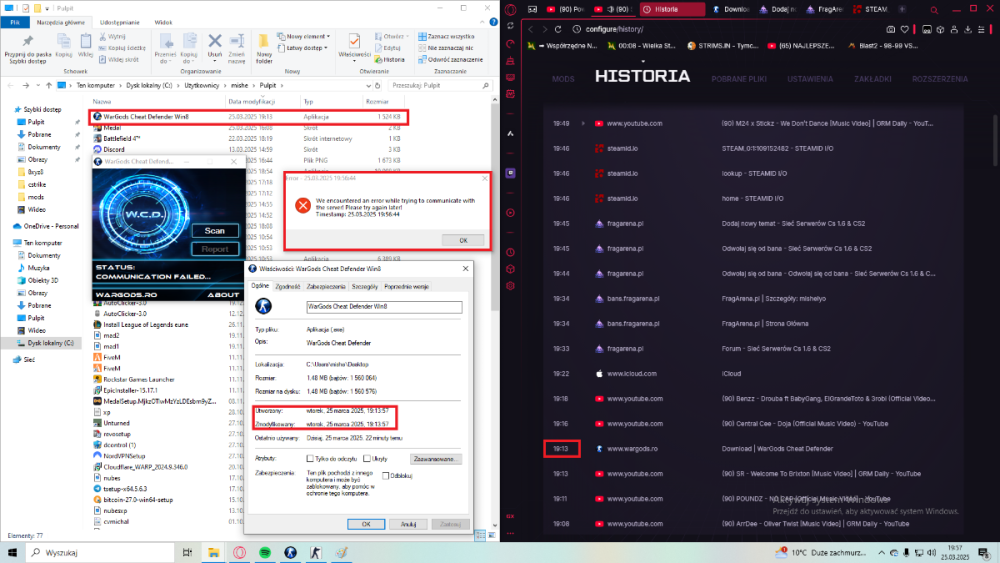The height and width of the screenshot is (563, 1000).
Task: Select Pobrane under Szybki dostęp
Action: click(40, 135)
